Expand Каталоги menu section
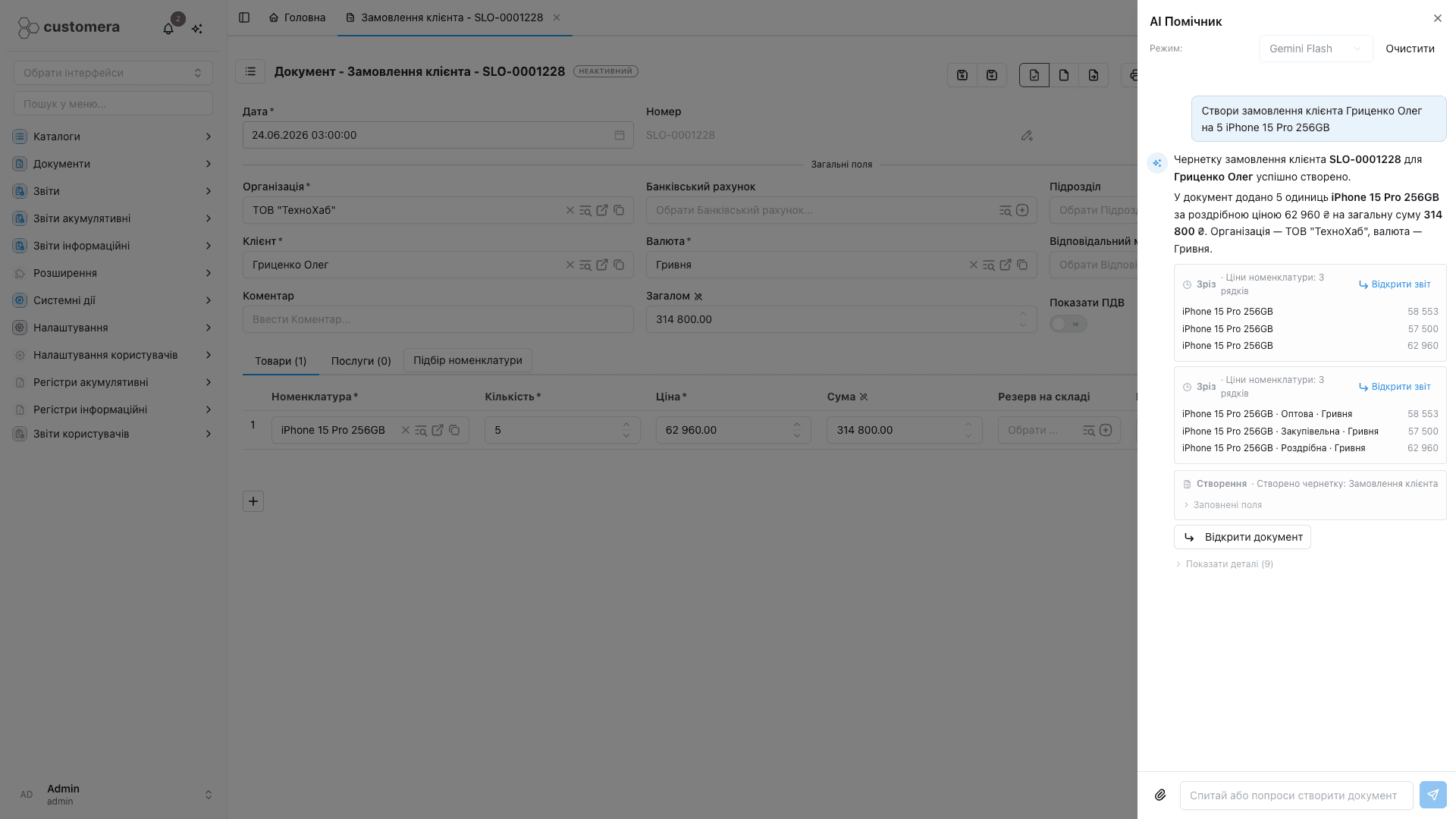Screen dimensions: 1456x819 pos(112,136)
